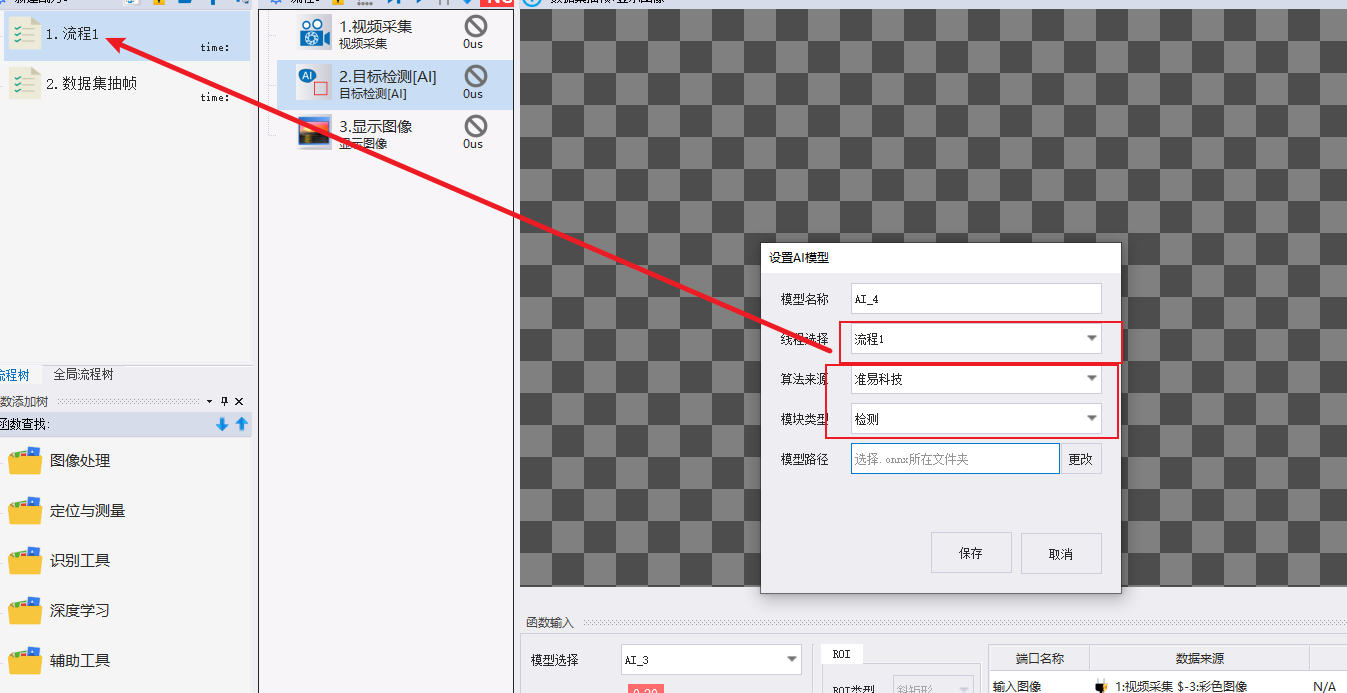Switch to the 全局流程树 tab
This screenshot has width=1347, height=693.
(x=83, y=375)
